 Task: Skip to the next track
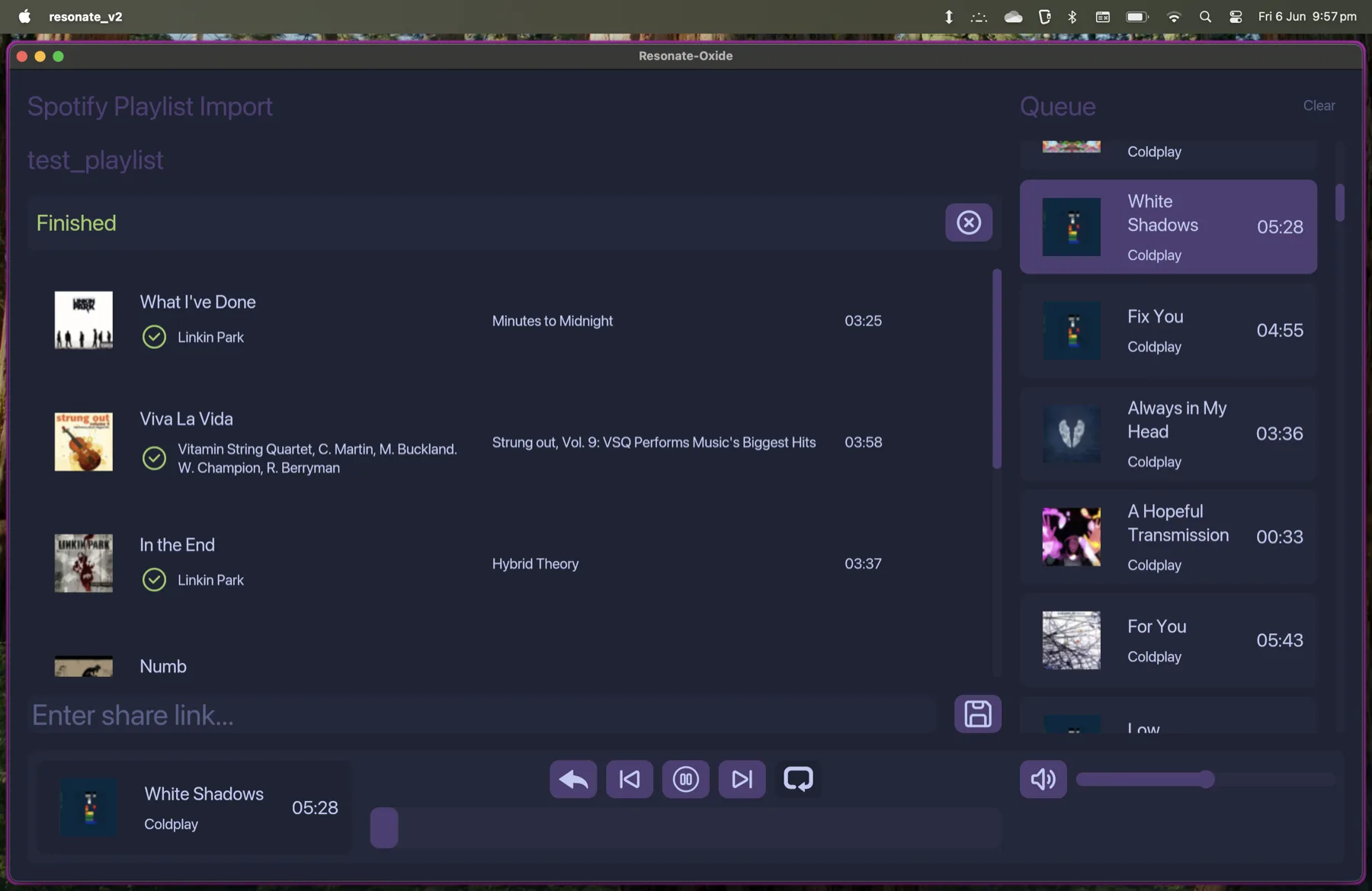742,779
